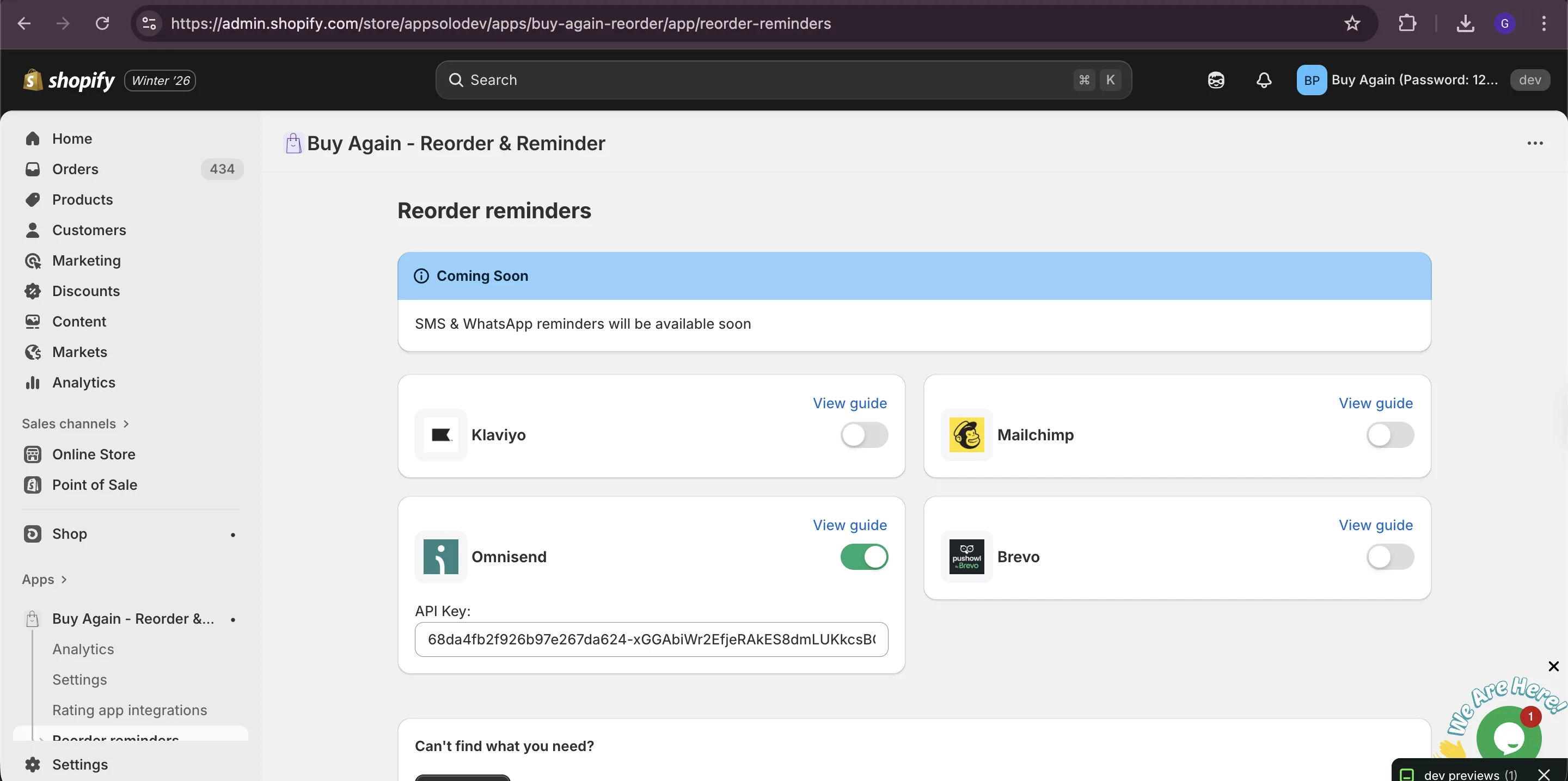Viewport: 1568px width, 781px height.
Task: Expand the Sales channels section
Action: [x=76, y=423]
